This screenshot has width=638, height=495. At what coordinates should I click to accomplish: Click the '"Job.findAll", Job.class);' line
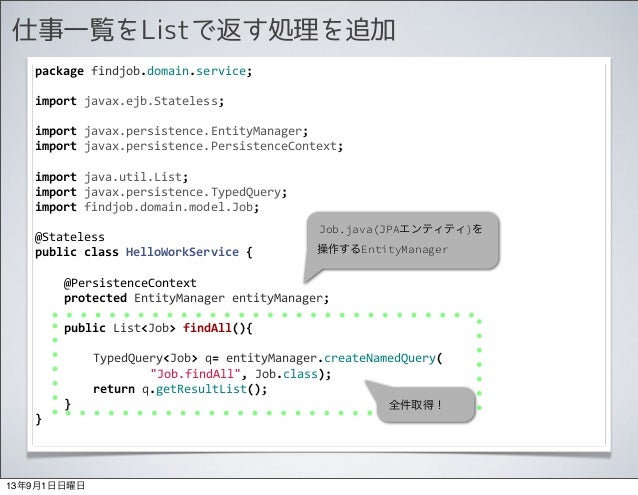tap(240, 374)
